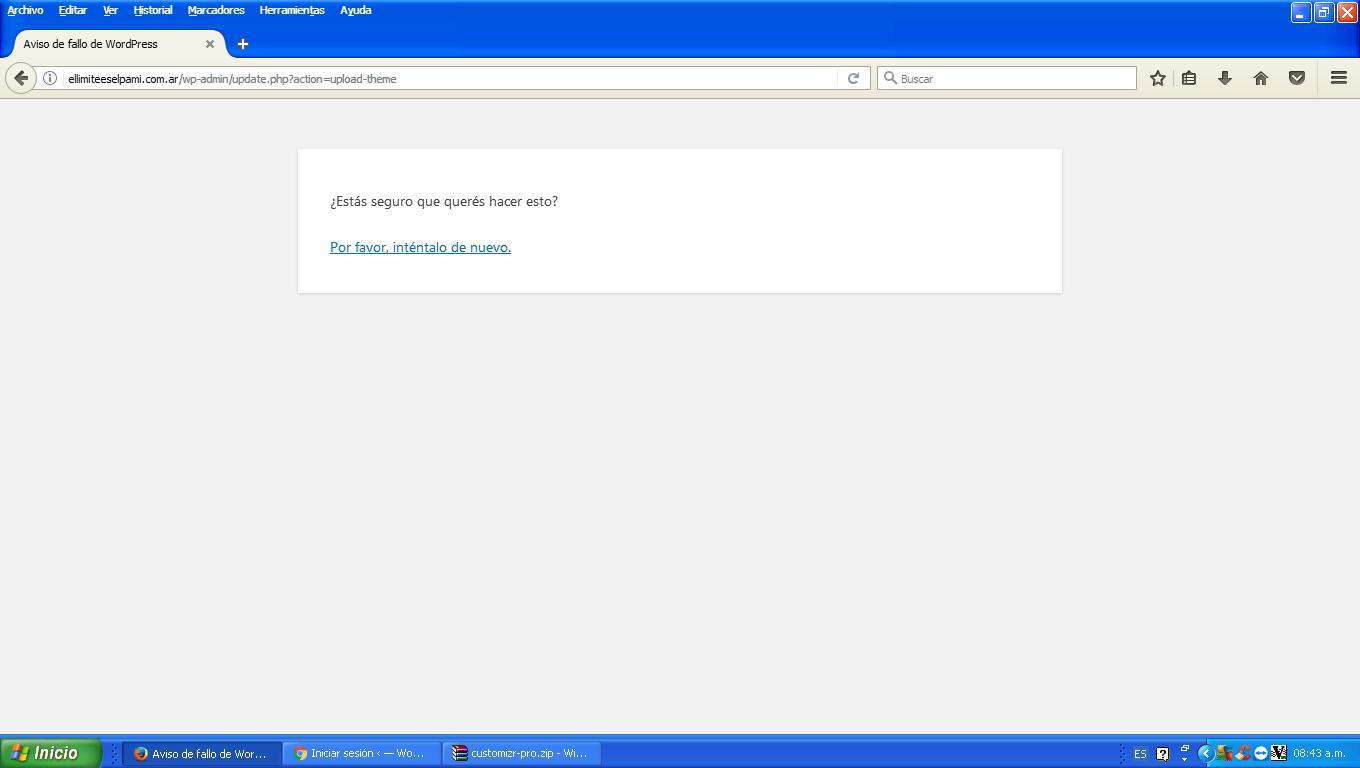1360x768 pixels.
Task: Click the help question mark tray icon
Action: [x=1162, y=754]
